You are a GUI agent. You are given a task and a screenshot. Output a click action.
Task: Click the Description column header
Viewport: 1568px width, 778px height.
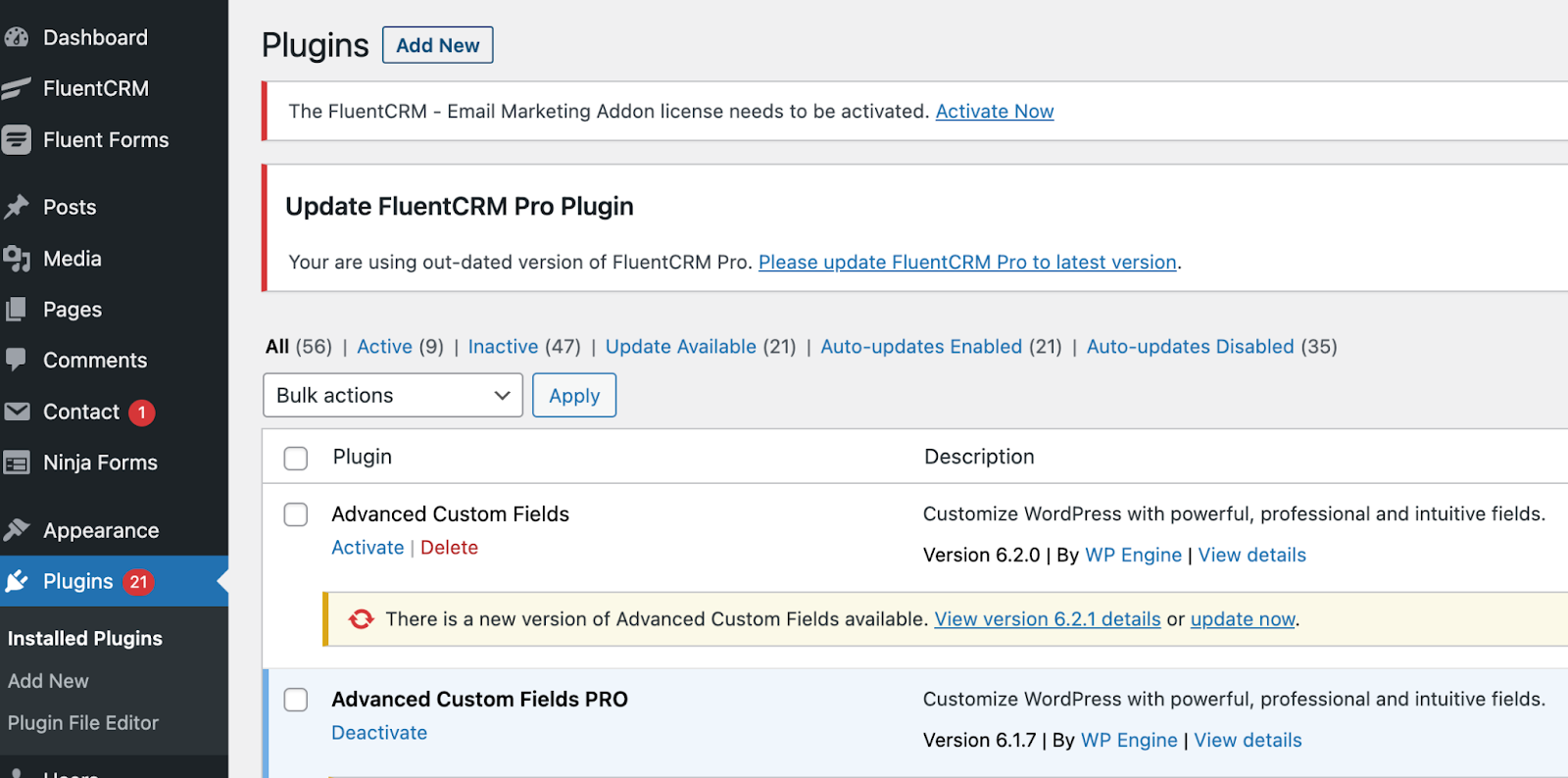click(x=979, y=457)
